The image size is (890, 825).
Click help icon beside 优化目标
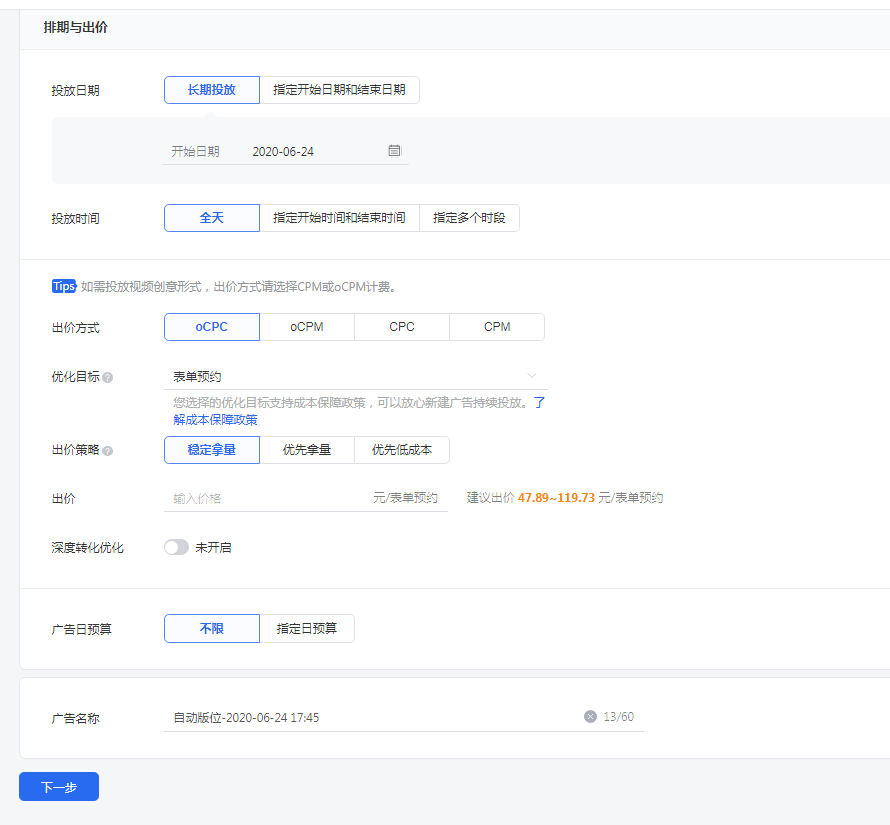(108, 378)
